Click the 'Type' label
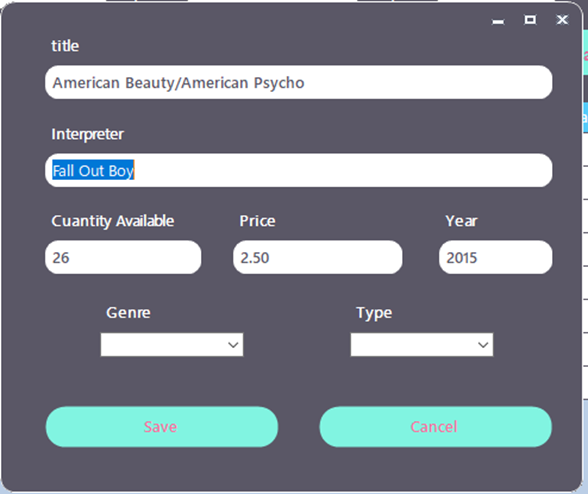Viewport: 588px width, 494px height. coord(374,313)
